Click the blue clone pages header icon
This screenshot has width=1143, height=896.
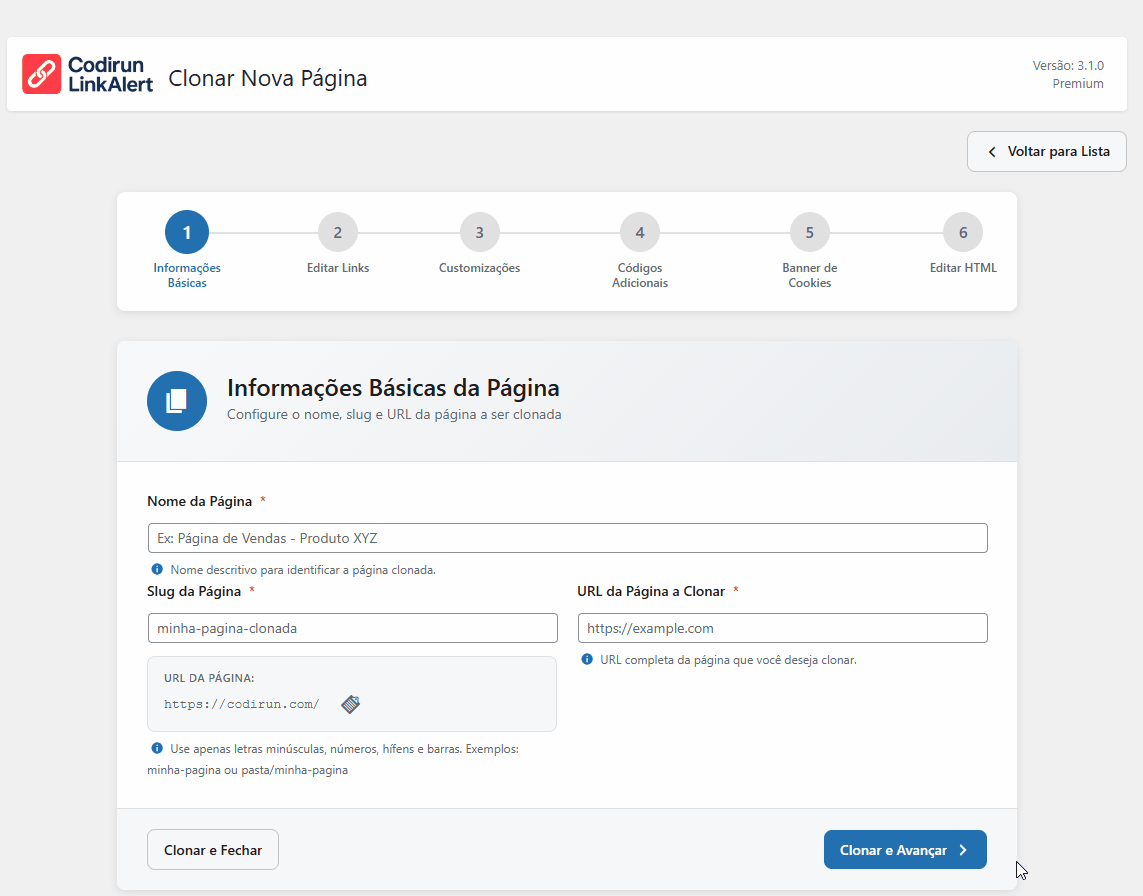click(177, 401)
